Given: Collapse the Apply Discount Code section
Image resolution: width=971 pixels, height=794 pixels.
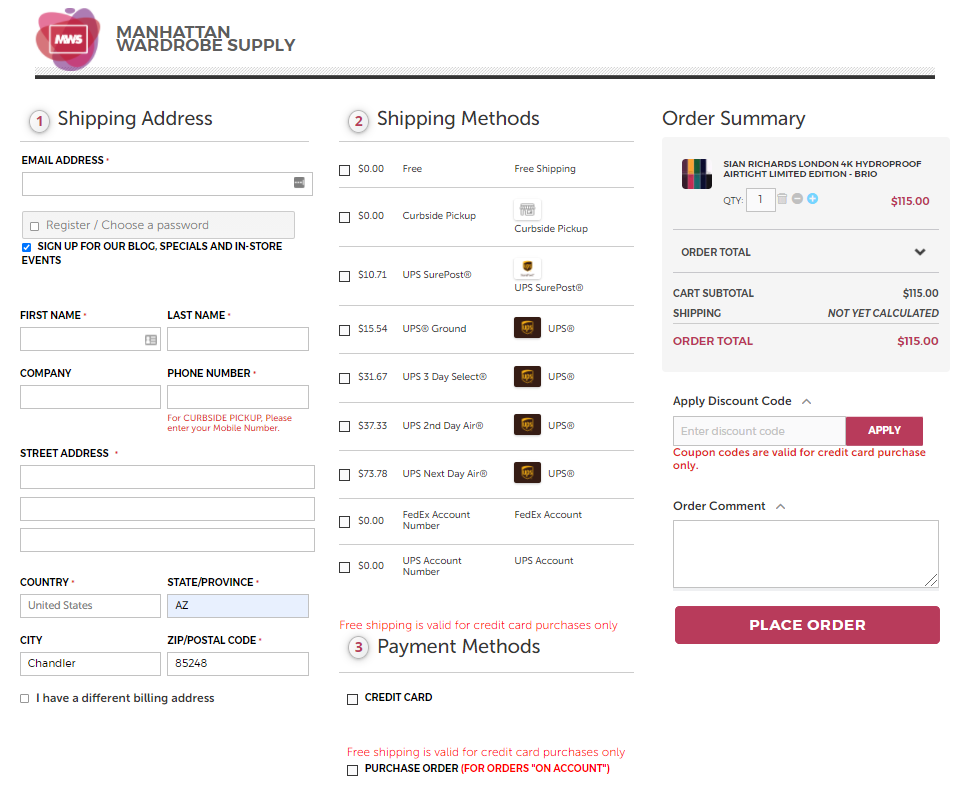Looking at the screenshot, I should (x=806, y=401).
